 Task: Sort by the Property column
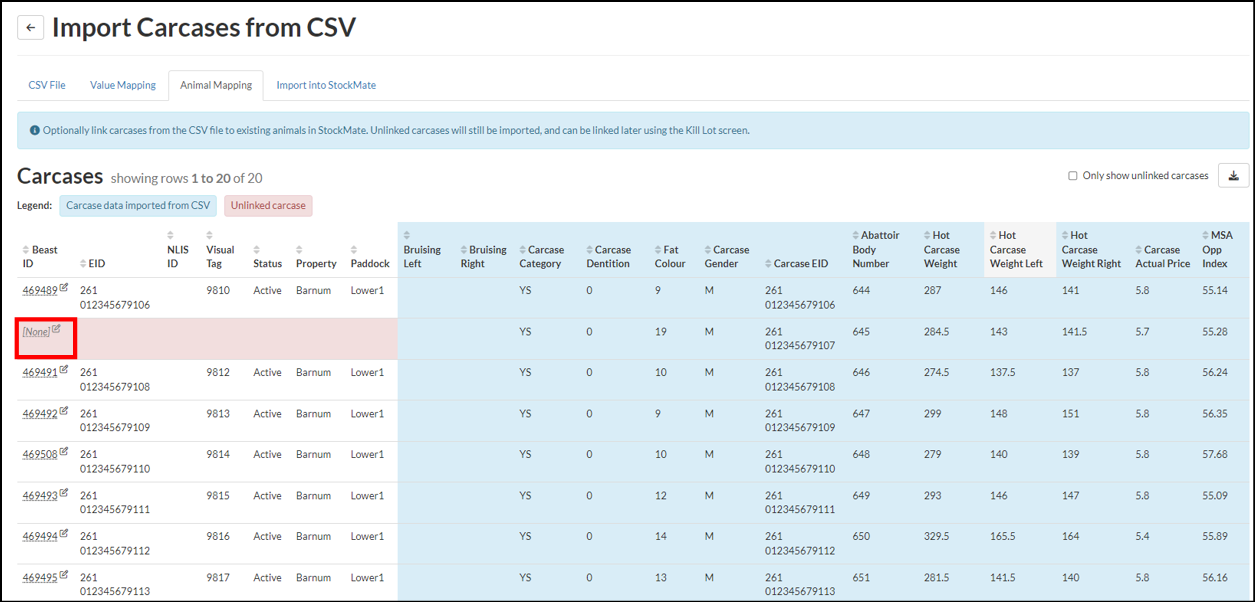(316, 257)
